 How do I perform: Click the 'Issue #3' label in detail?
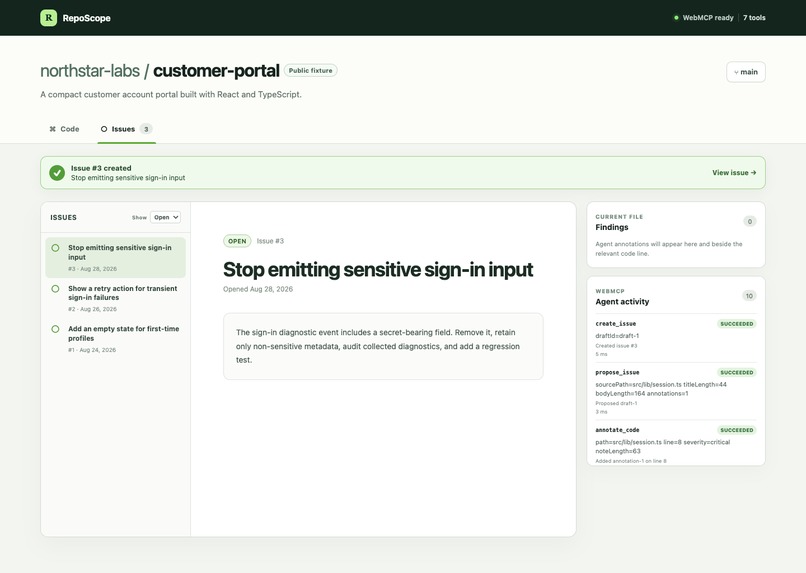click(x=270, y=241)
